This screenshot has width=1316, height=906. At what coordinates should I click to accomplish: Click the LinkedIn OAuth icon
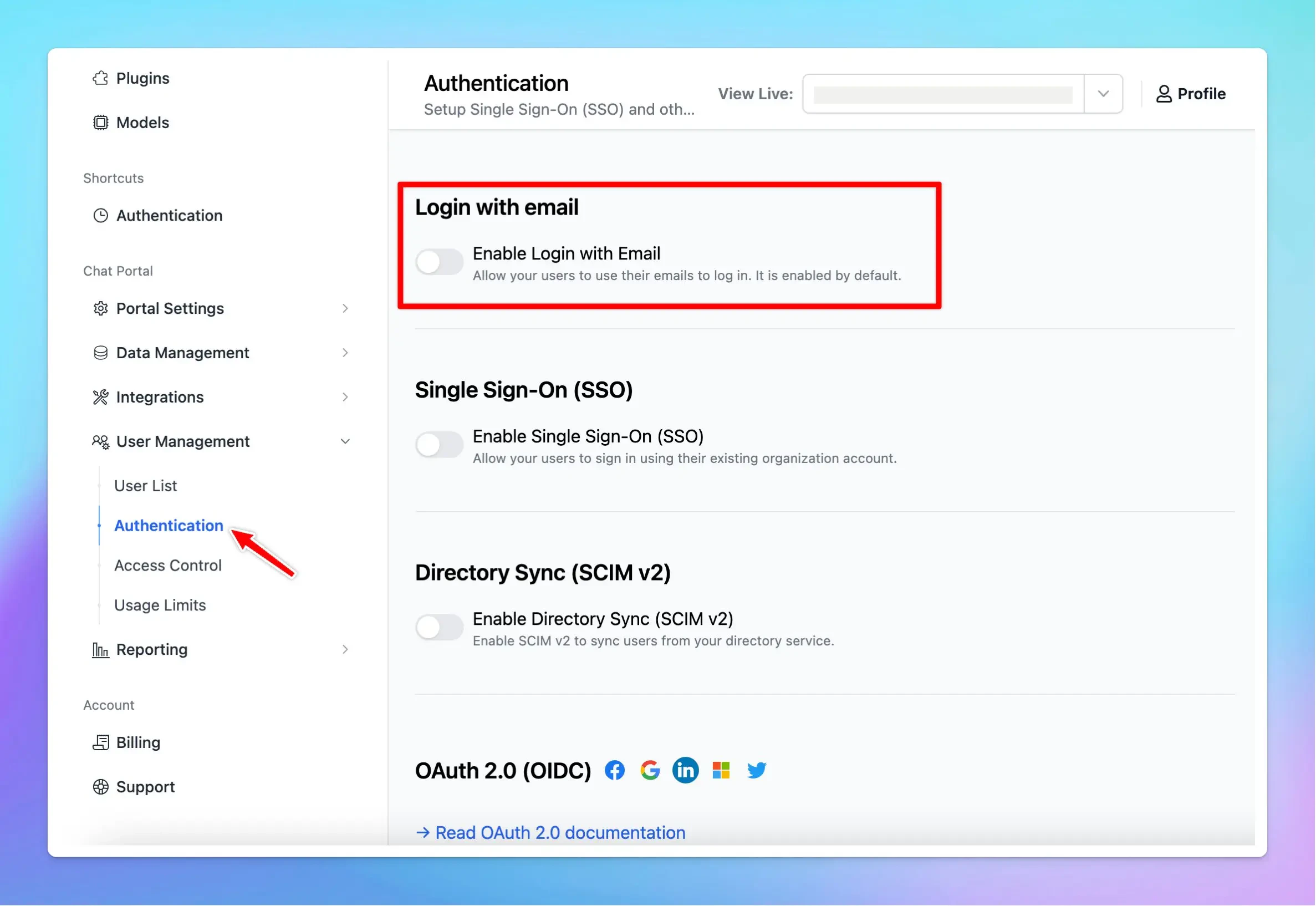(686, 771)
